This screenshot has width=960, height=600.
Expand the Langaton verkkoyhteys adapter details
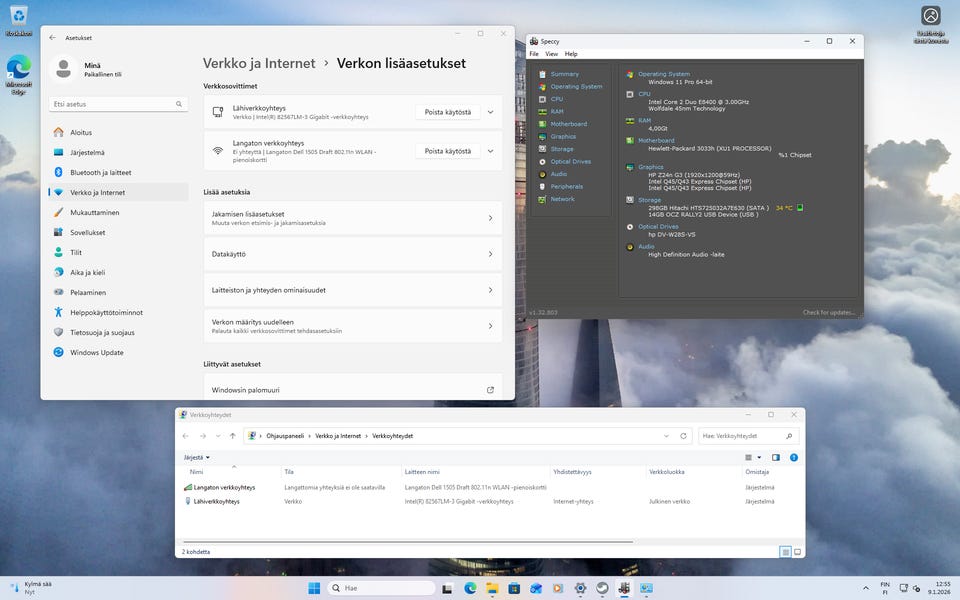(490, 151)
